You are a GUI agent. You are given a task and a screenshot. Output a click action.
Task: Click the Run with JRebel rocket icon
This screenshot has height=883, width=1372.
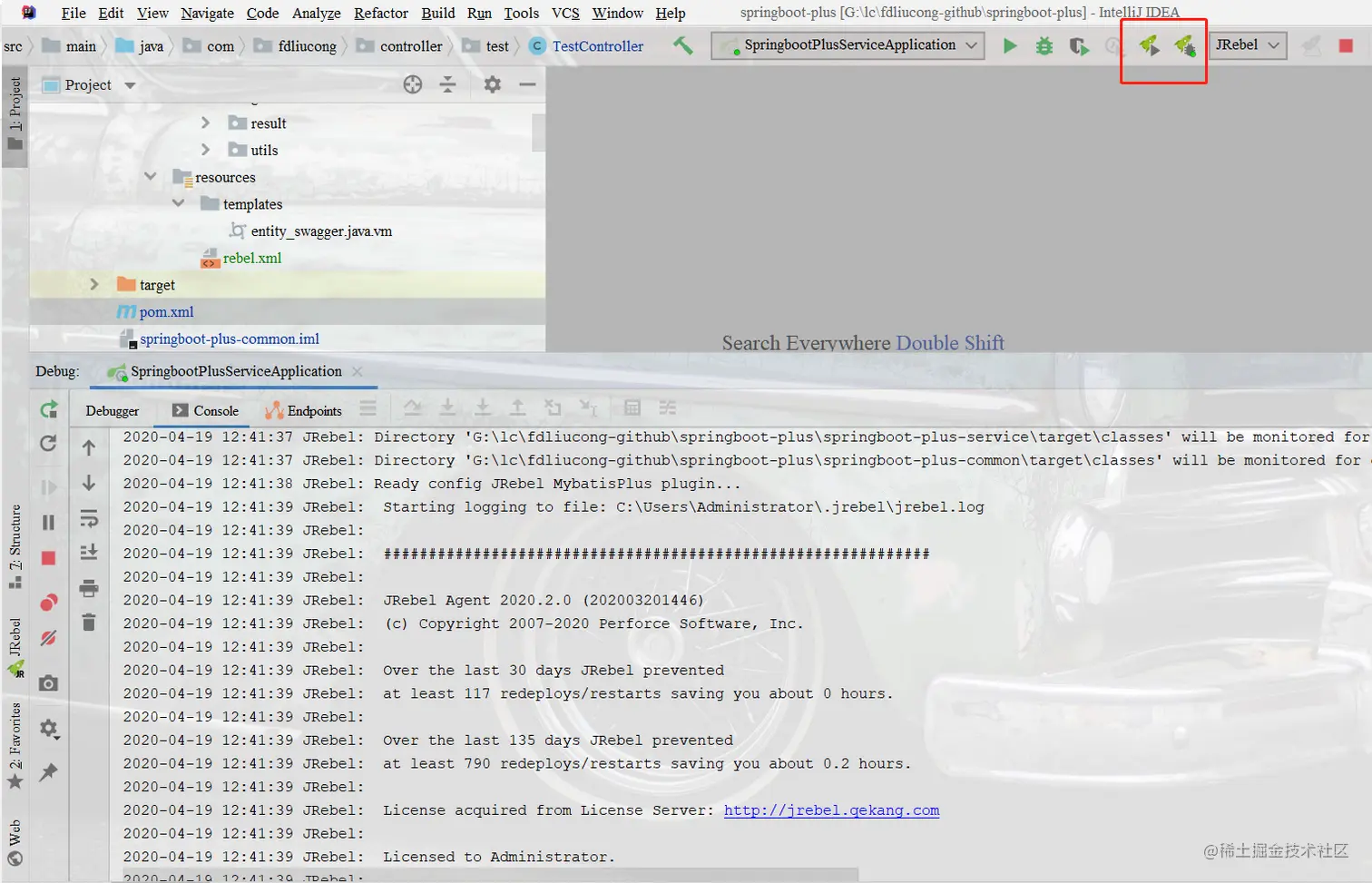click(x=1149, y=44)
